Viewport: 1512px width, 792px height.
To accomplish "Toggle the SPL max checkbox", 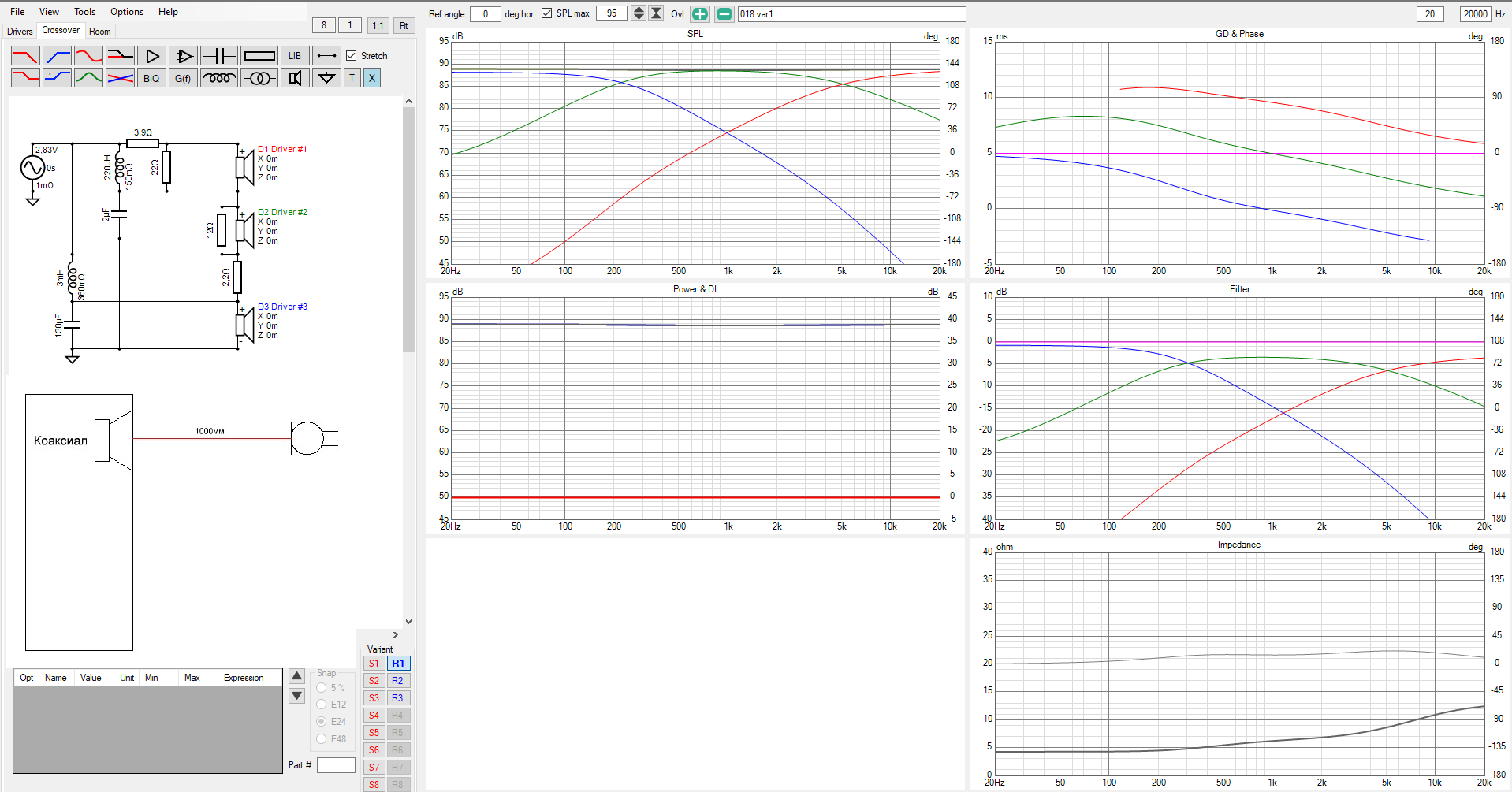I will pos(546,13).
